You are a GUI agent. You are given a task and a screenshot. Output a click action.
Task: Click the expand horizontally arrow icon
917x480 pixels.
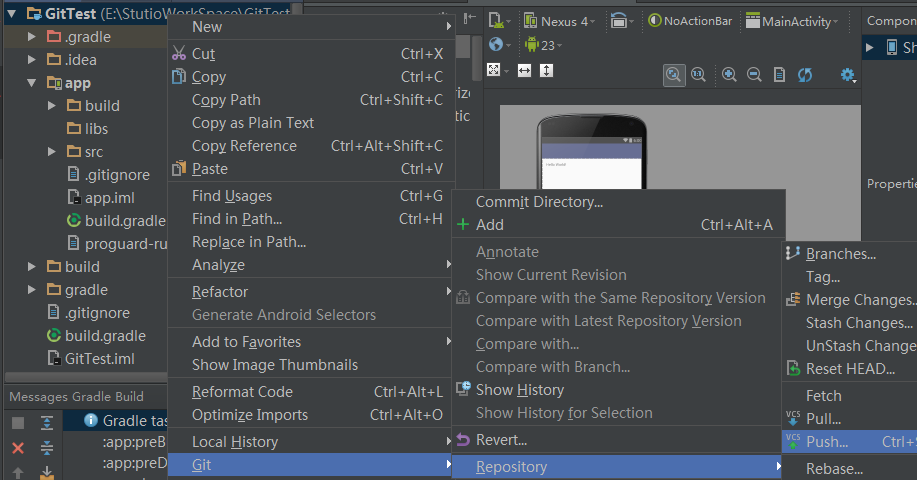coord(524,70)
